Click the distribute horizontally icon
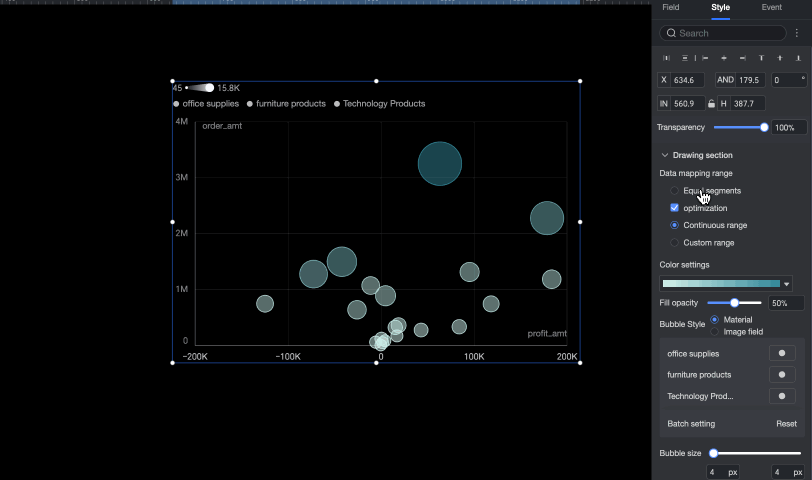Image resolution: width=812 pixels, height=480 pixels. (x=666, y=58)
